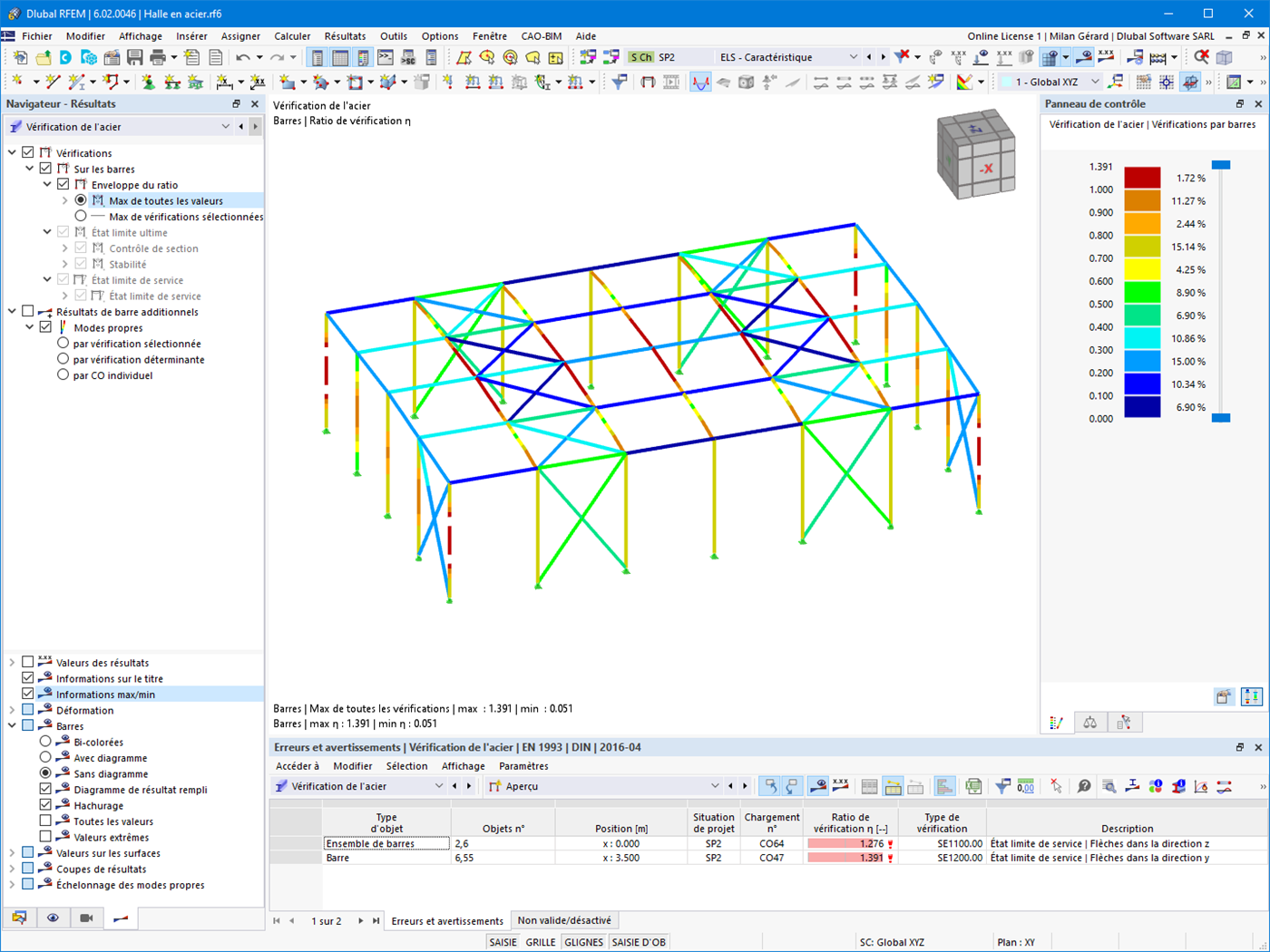The height and width of the screenshot is (952, 1270).
Task: Click the upper slider handle of the color scale
Action: (1221, 165)
